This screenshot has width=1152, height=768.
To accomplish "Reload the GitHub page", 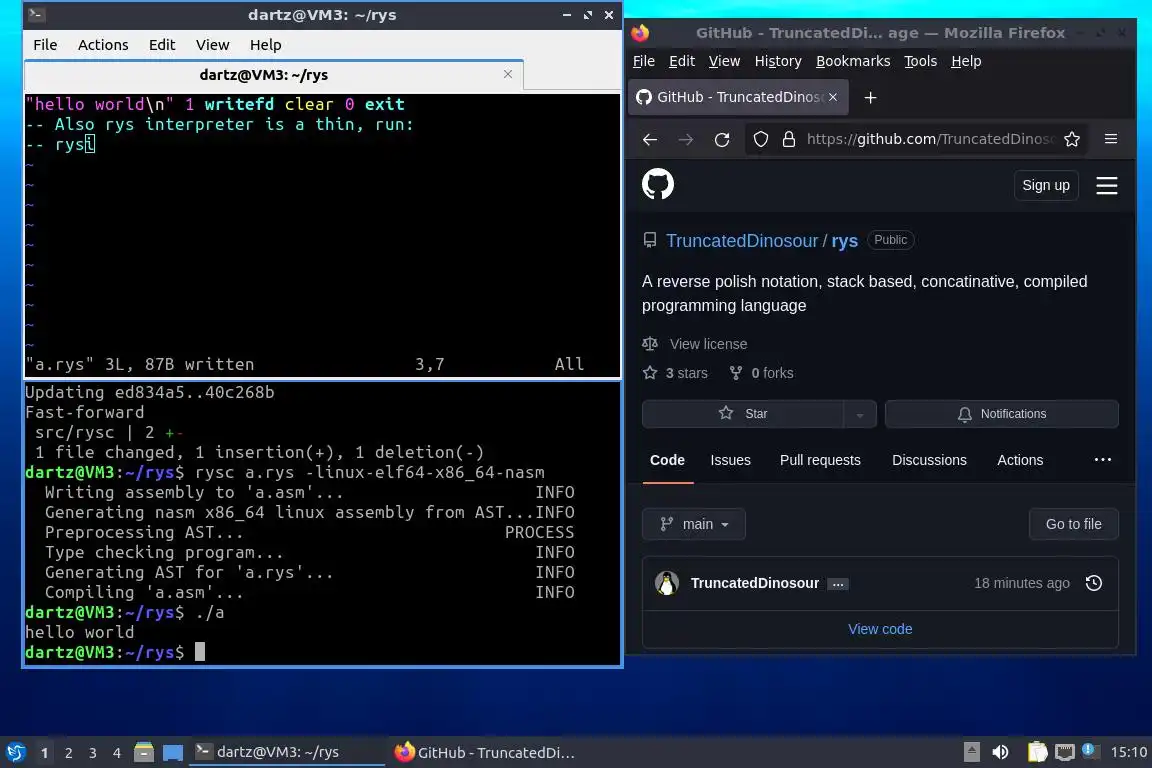I will pos(722,140).
